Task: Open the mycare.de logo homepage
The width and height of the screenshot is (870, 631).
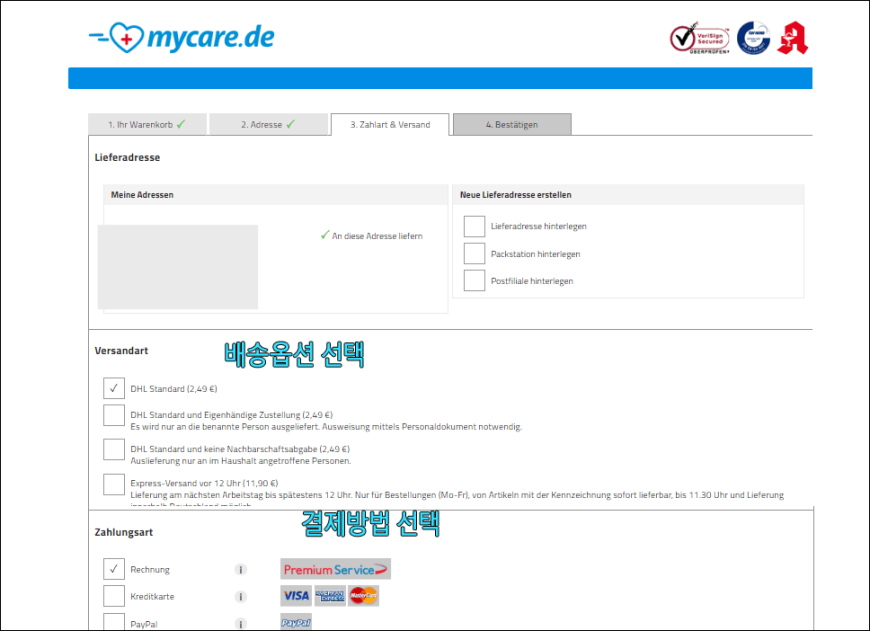Action: click(181, 37)
